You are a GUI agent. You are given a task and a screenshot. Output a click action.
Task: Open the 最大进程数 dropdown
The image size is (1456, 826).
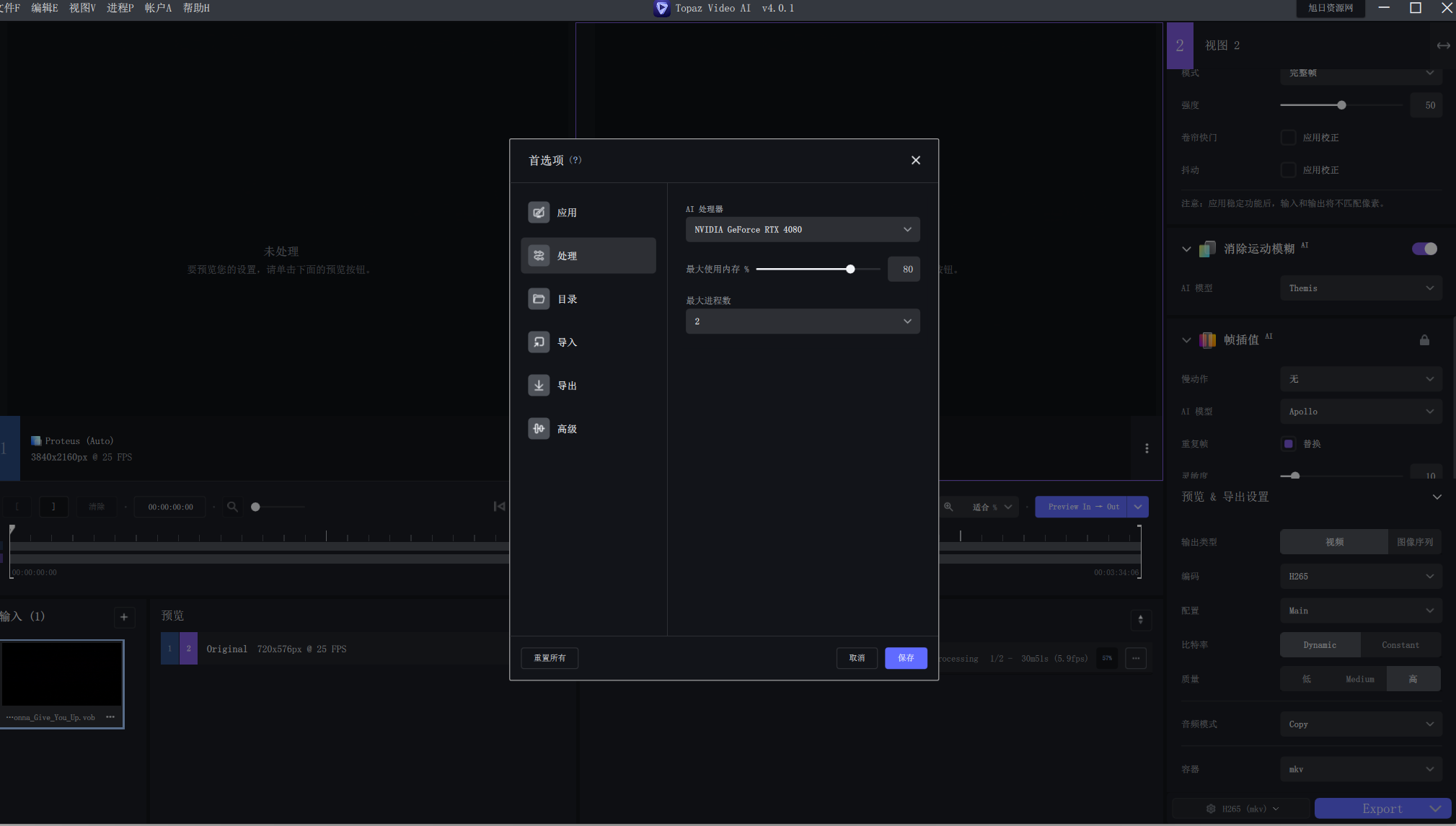coord(802,321)
